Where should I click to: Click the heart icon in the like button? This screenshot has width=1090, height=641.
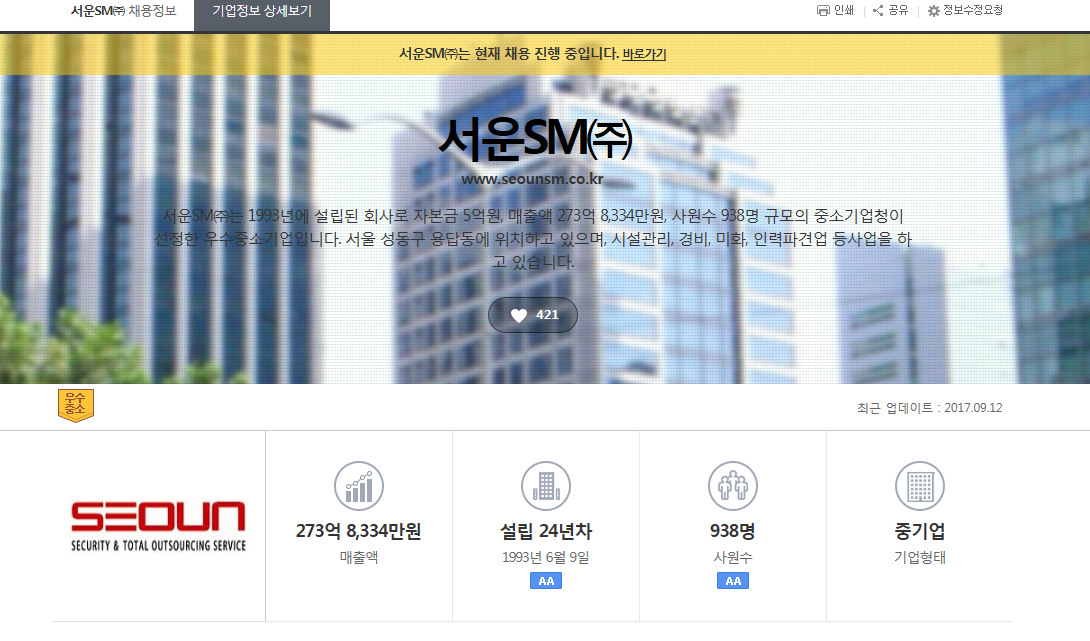click(519, 316)
